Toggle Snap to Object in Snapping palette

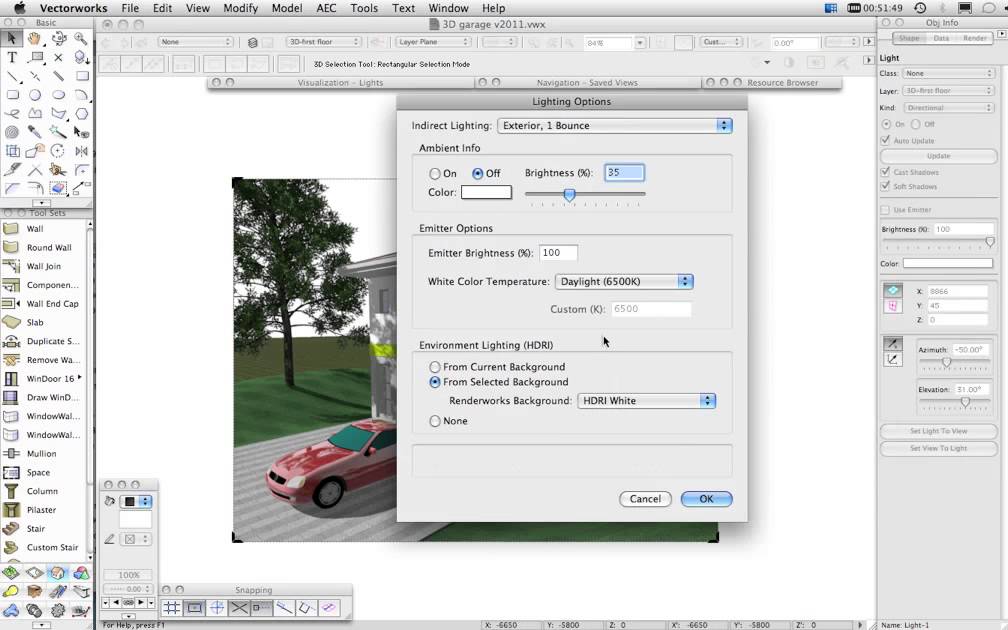pos(195,608)
